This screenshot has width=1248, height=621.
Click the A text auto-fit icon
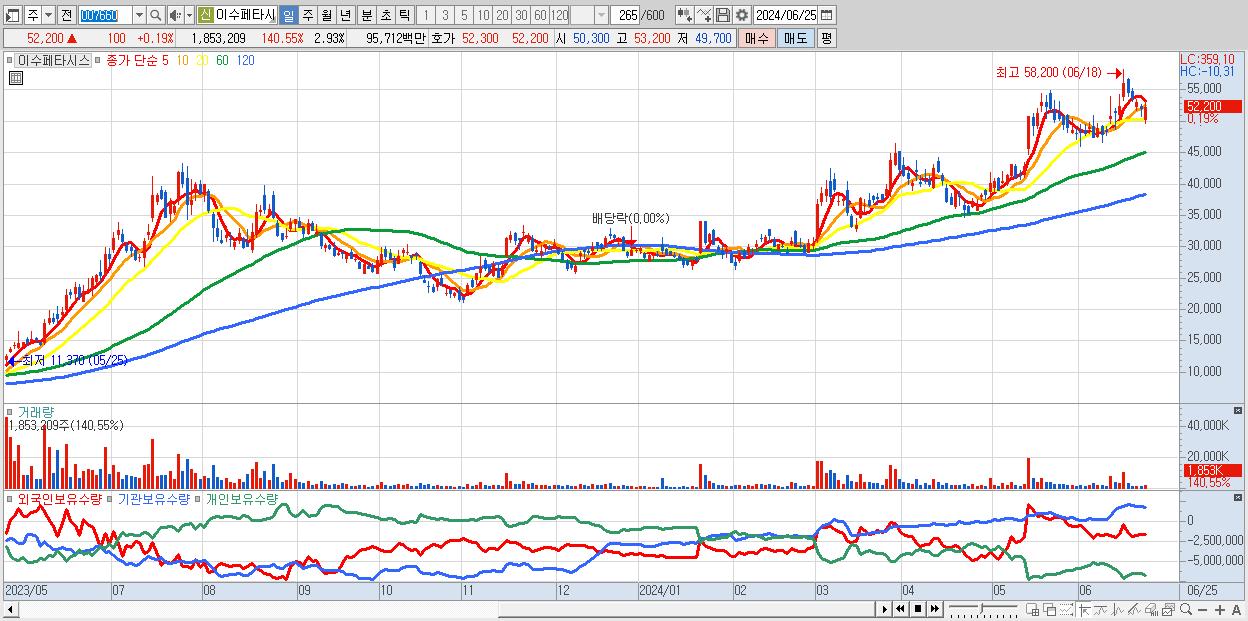1237,610
